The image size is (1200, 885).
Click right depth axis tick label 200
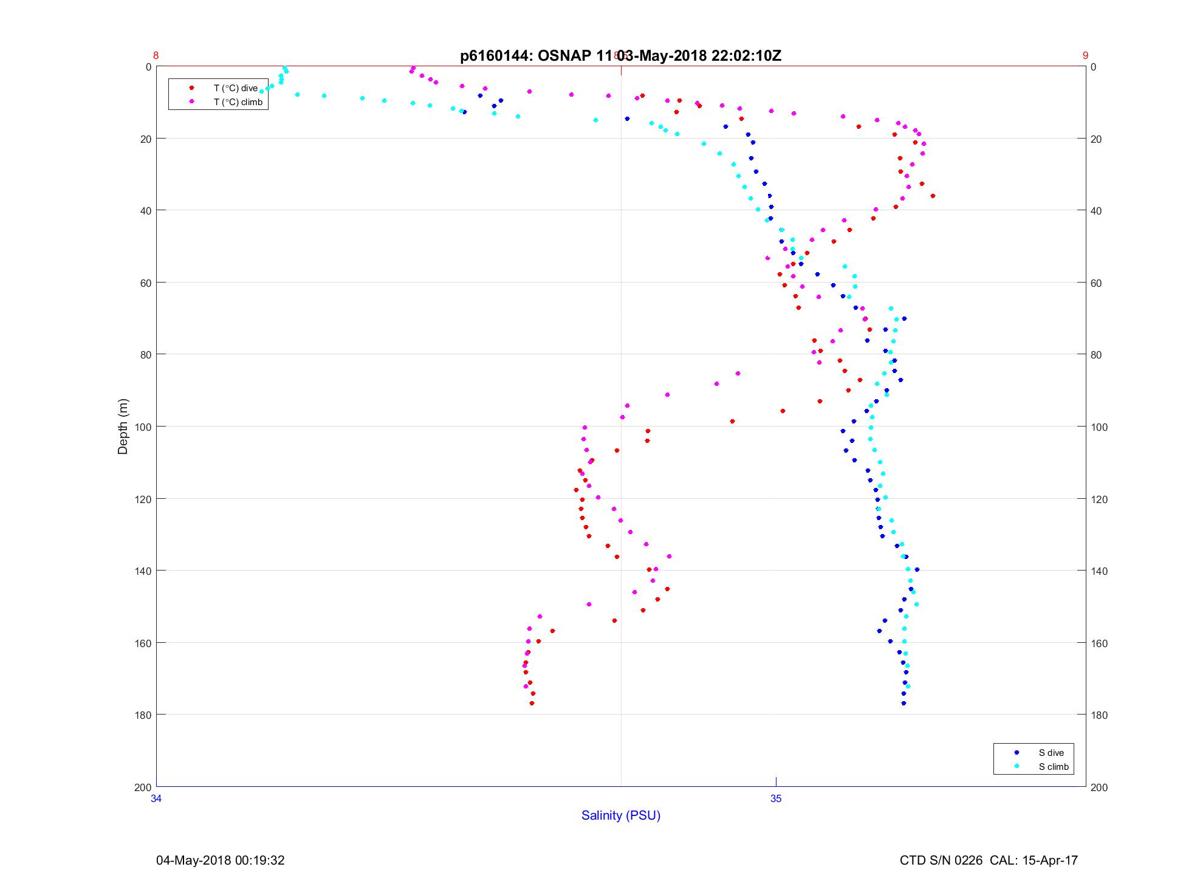tap(1100, 787)
